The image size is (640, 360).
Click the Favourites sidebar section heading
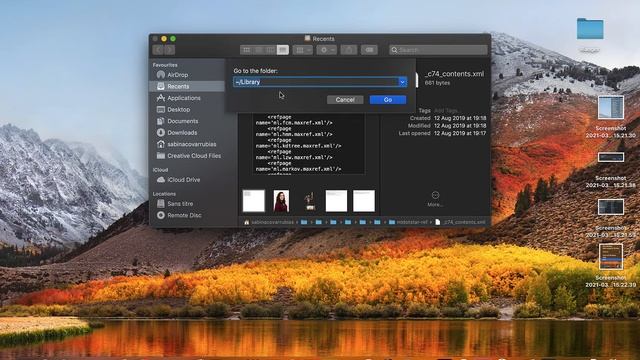coord(165,65)
